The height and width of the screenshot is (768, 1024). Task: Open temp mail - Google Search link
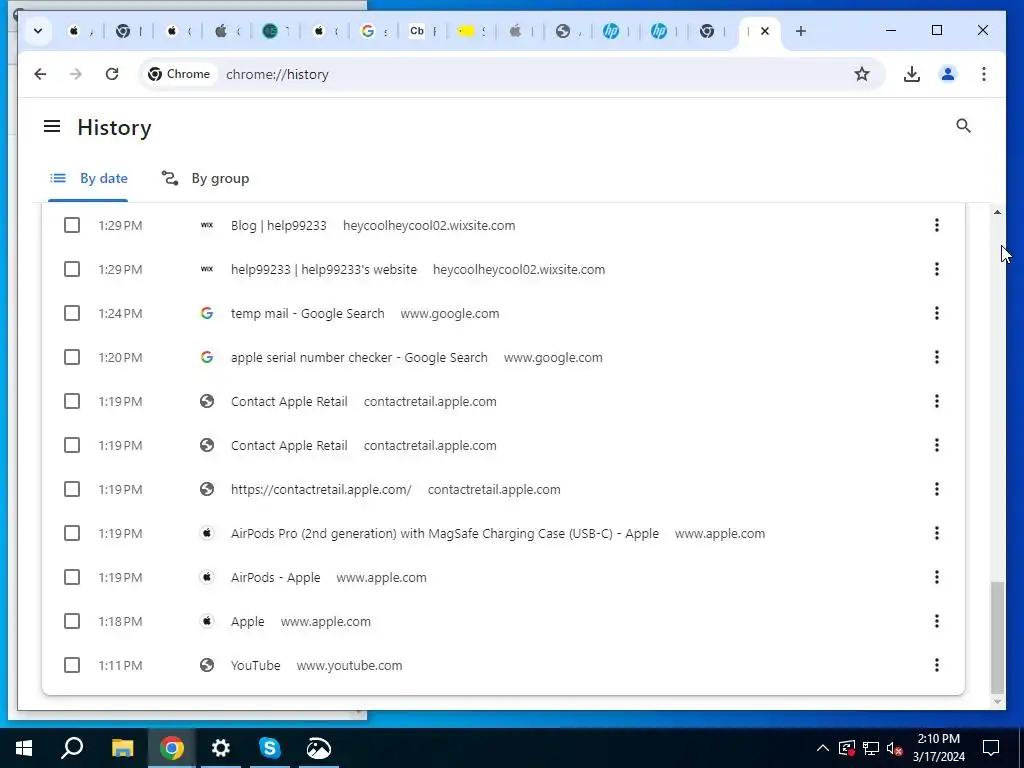pyautogui.click(x=308, y=313)
